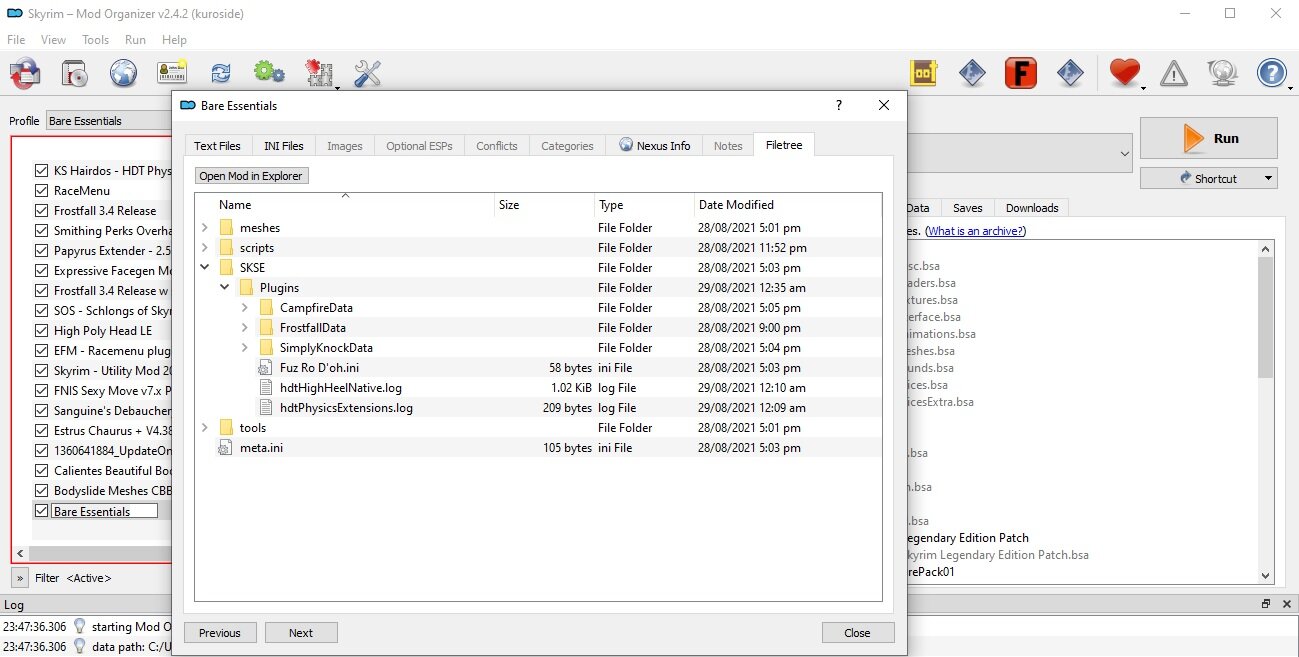The image size is (1299, 657).
Task: Click the dialog Close button
Action: tap(857, 632)
